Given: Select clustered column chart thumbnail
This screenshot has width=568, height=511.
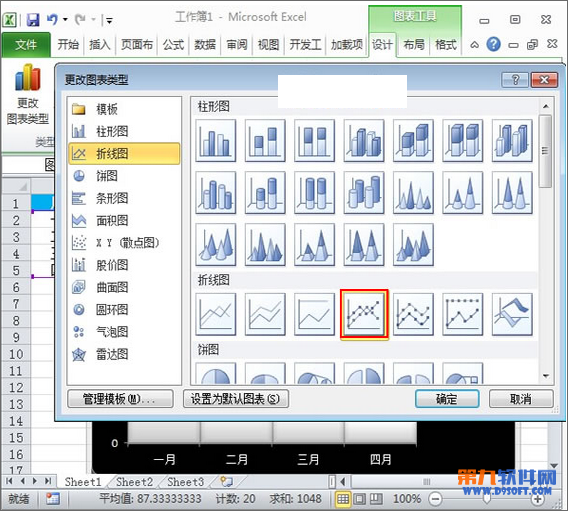Looking at the screenshot, I should point(216,141).
